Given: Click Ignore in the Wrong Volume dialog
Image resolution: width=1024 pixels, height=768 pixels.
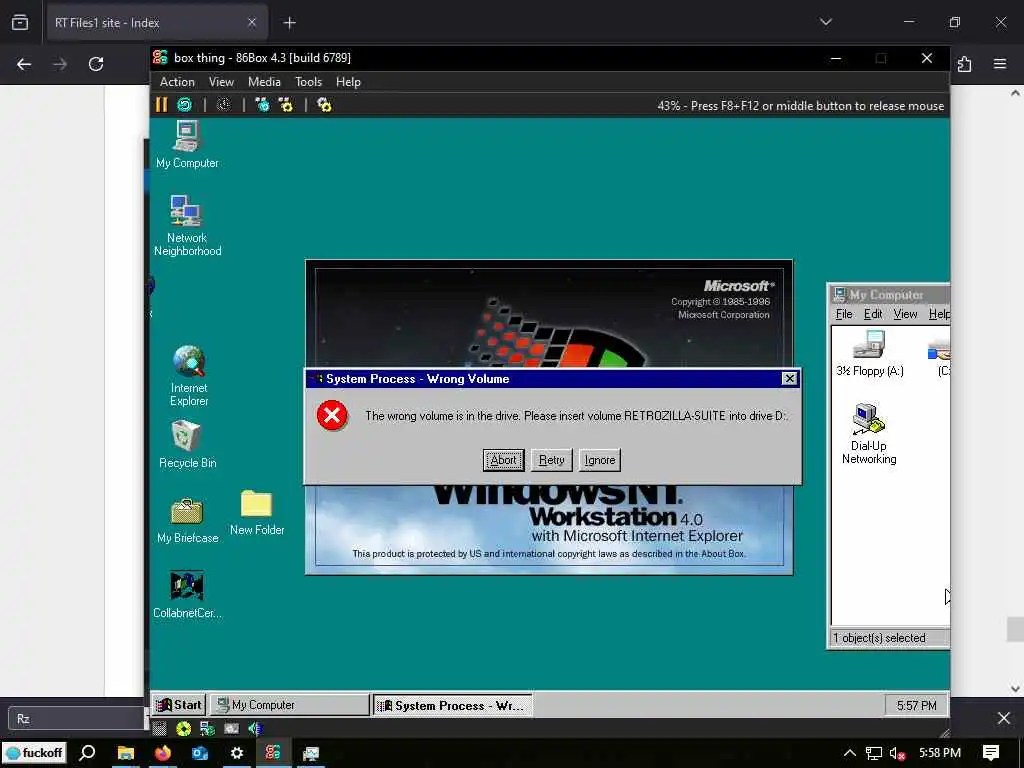Looking at the screenshot, I should (x=600, y=460).
